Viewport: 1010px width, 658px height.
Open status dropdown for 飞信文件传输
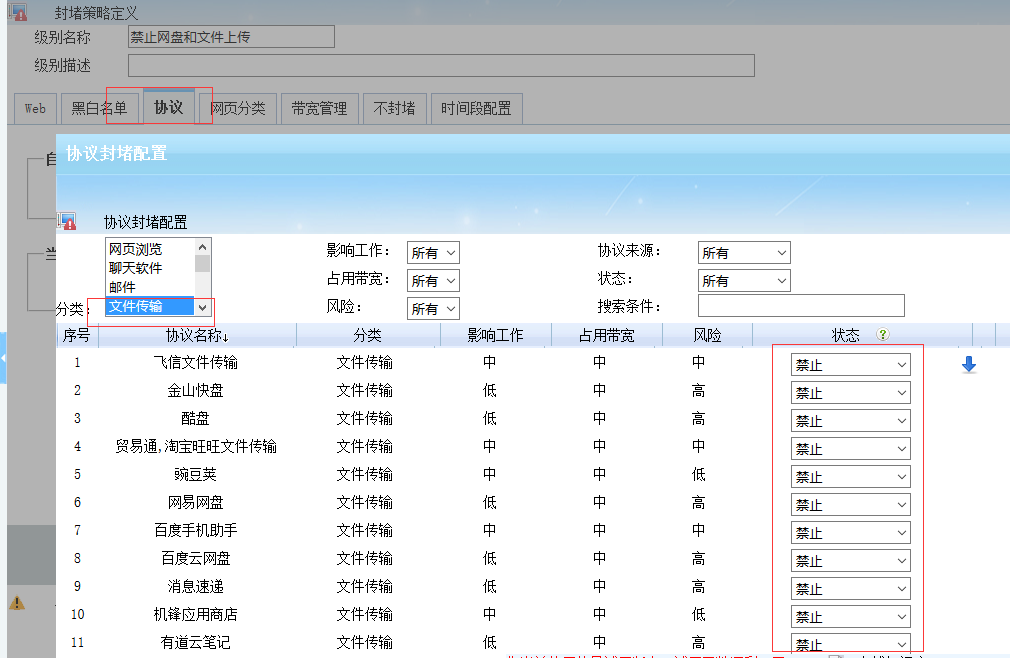(850, 365)
